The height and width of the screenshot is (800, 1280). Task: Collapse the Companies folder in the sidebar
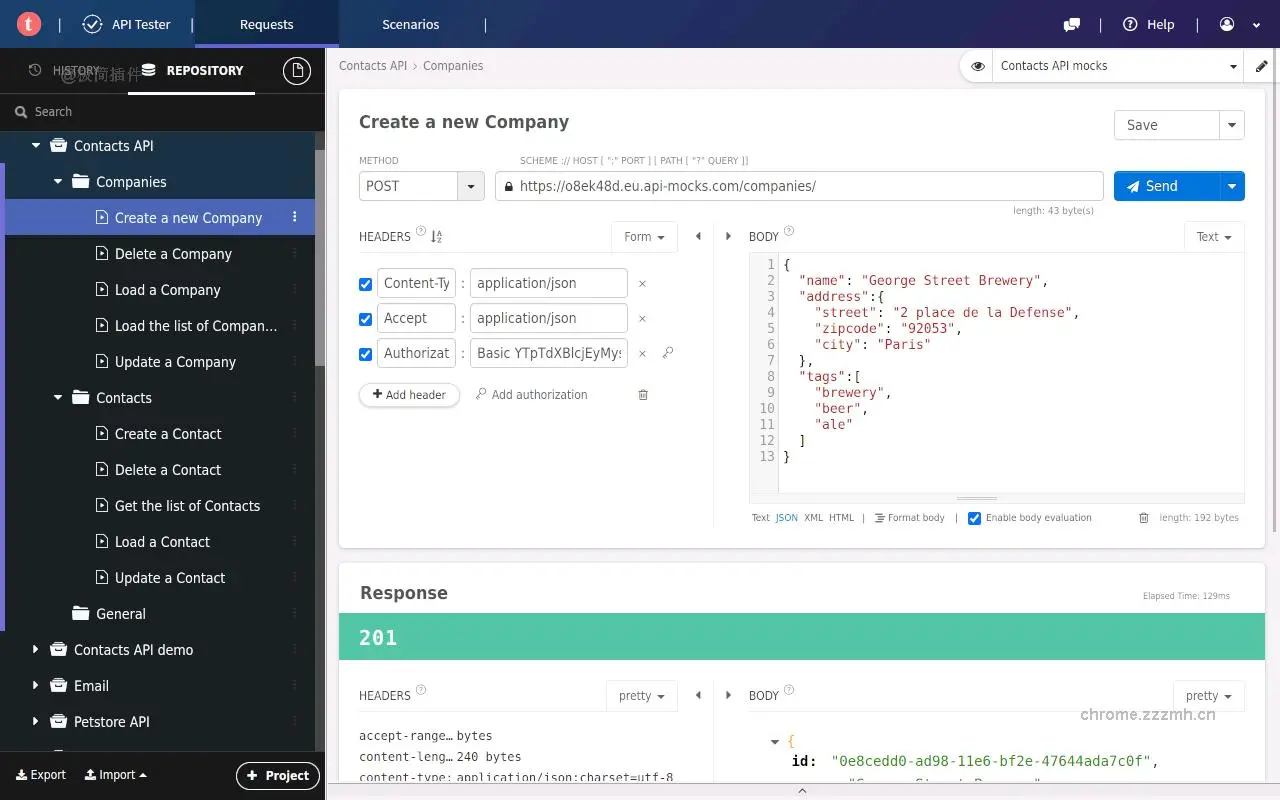pos(57,182)
